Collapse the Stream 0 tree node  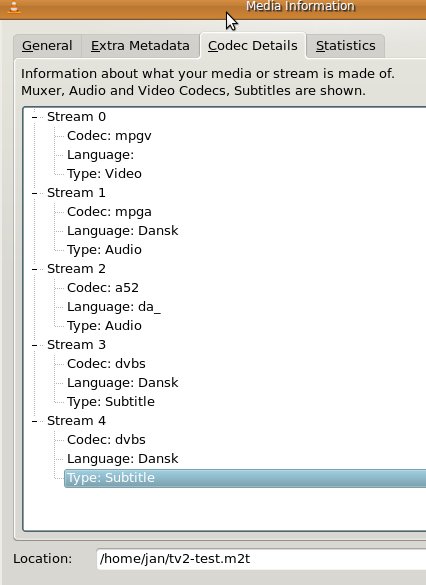click(x=34, y=117)
